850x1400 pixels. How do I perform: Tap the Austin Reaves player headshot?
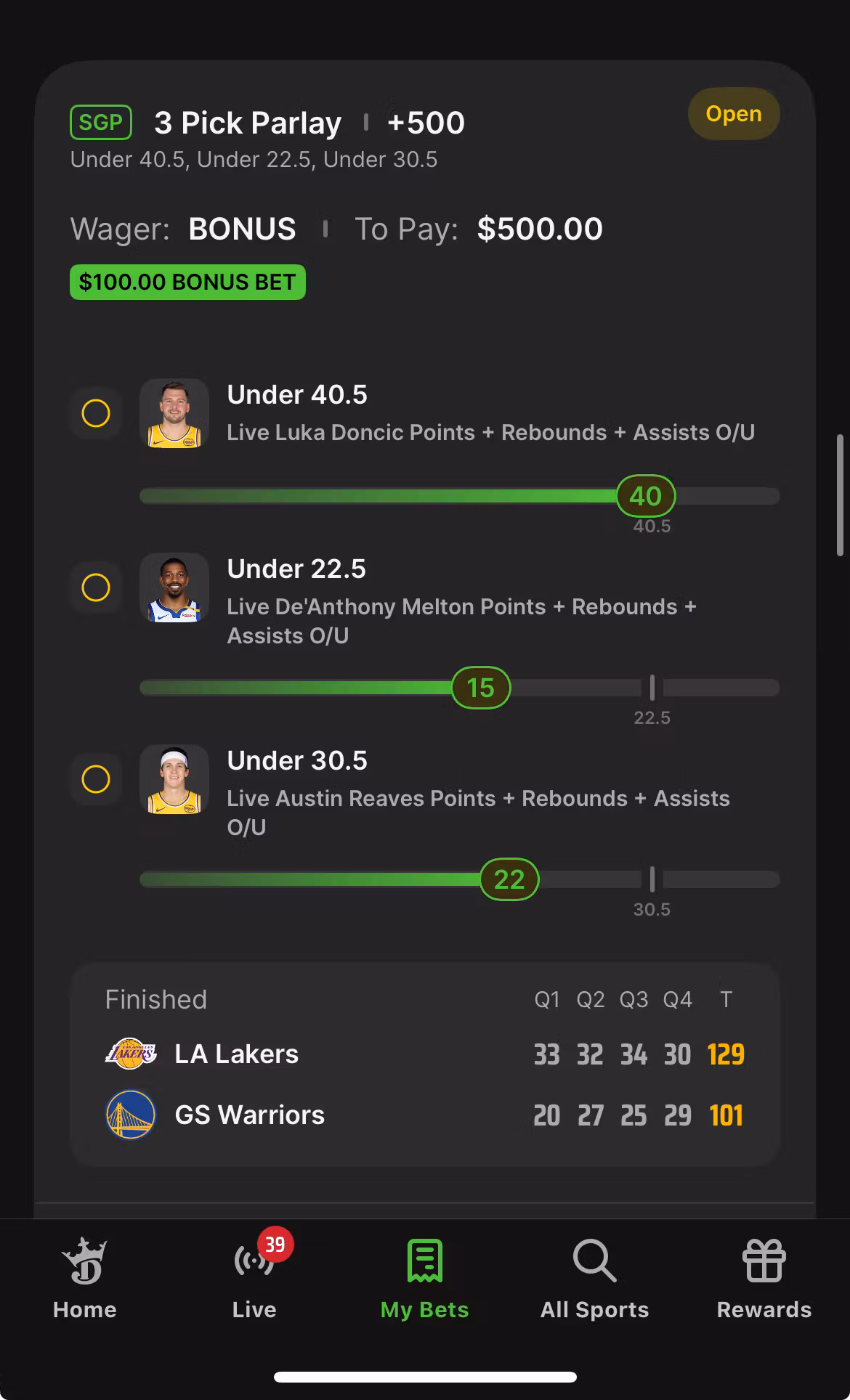[x=174, y=779]
